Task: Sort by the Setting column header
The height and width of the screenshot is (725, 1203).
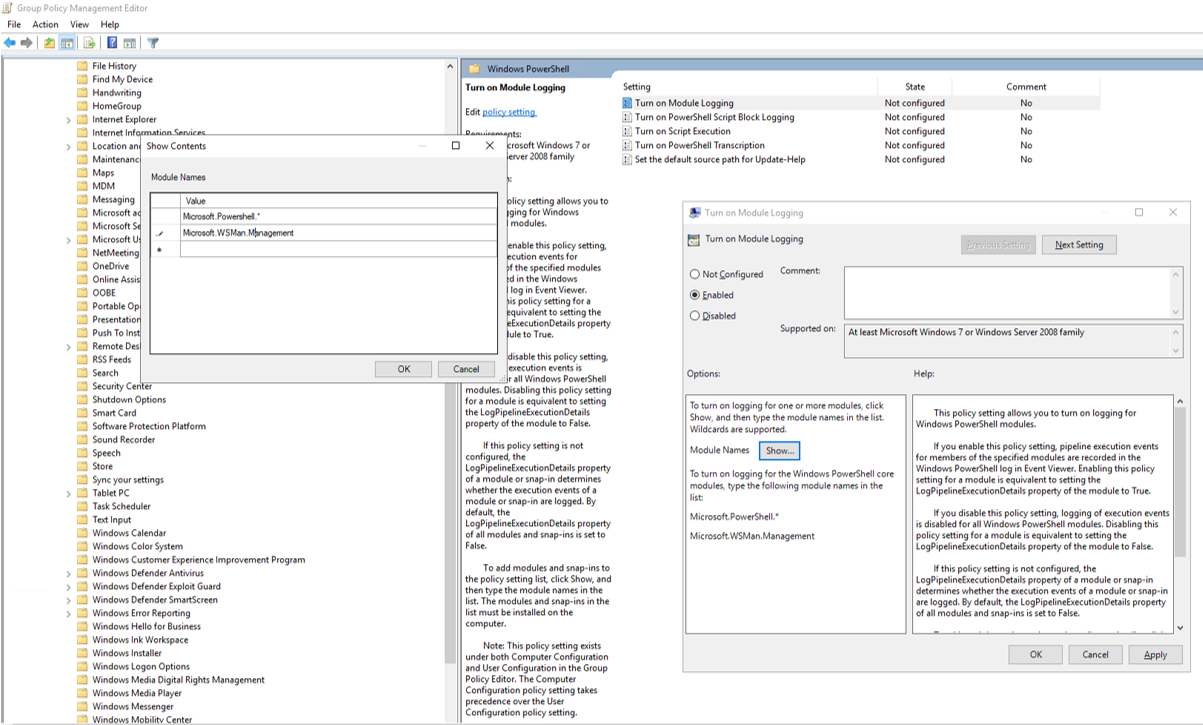Action: [748, 87]
